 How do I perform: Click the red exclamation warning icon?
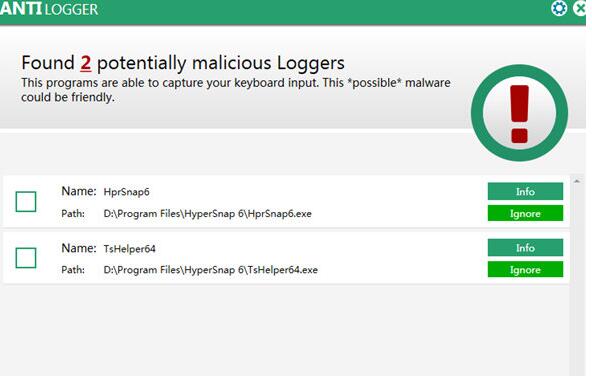pyautogui.click(x=519, y=112)
